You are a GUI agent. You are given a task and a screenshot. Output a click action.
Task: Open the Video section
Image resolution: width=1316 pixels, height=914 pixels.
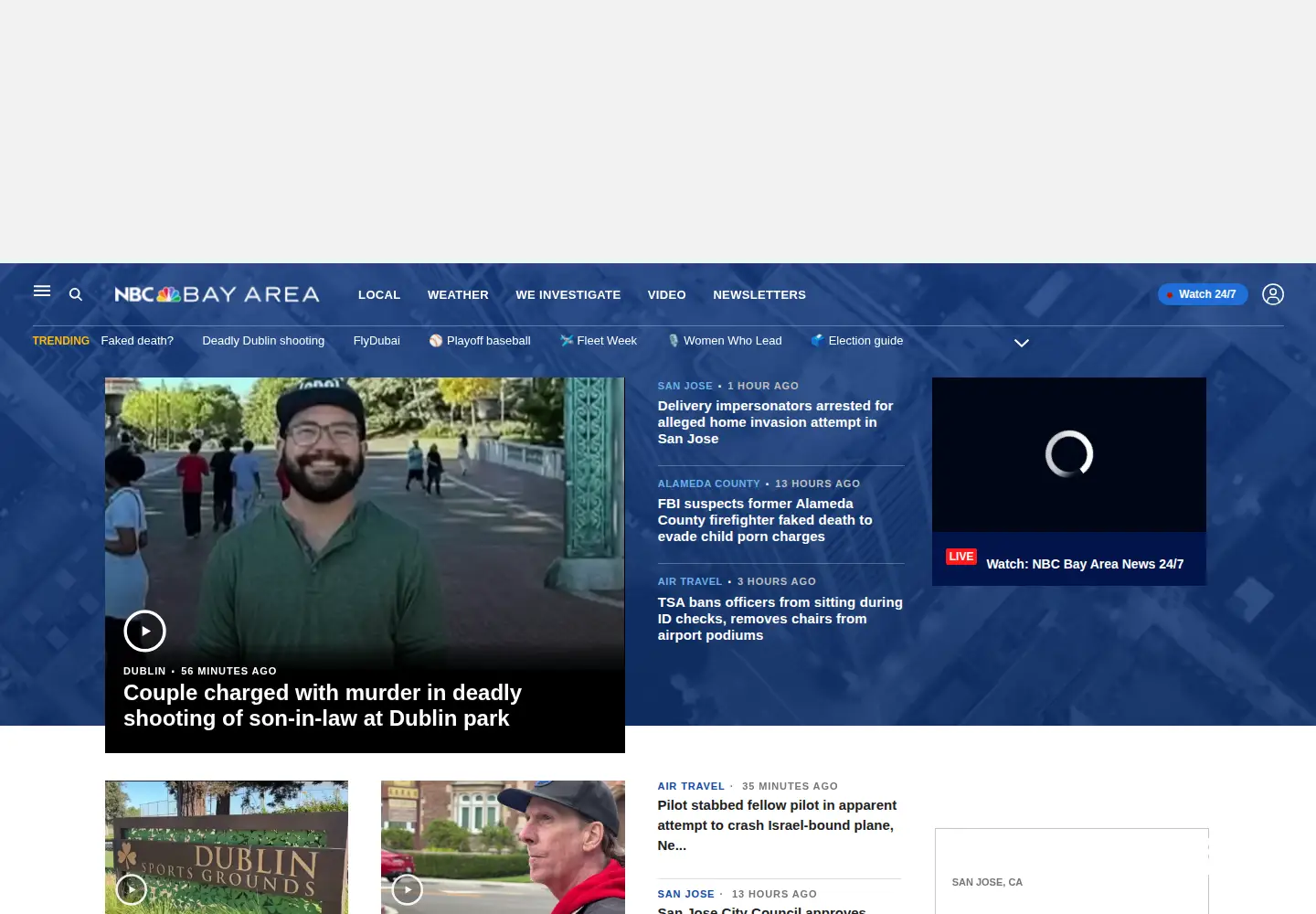(666, 294)
